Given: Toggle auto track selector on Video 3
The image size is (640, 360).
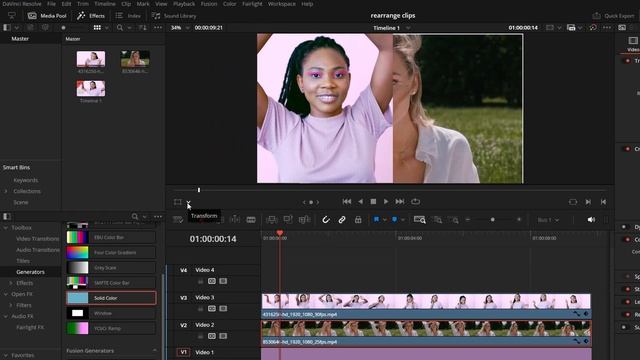Looking at the screenshot, I should pos(212,309).
